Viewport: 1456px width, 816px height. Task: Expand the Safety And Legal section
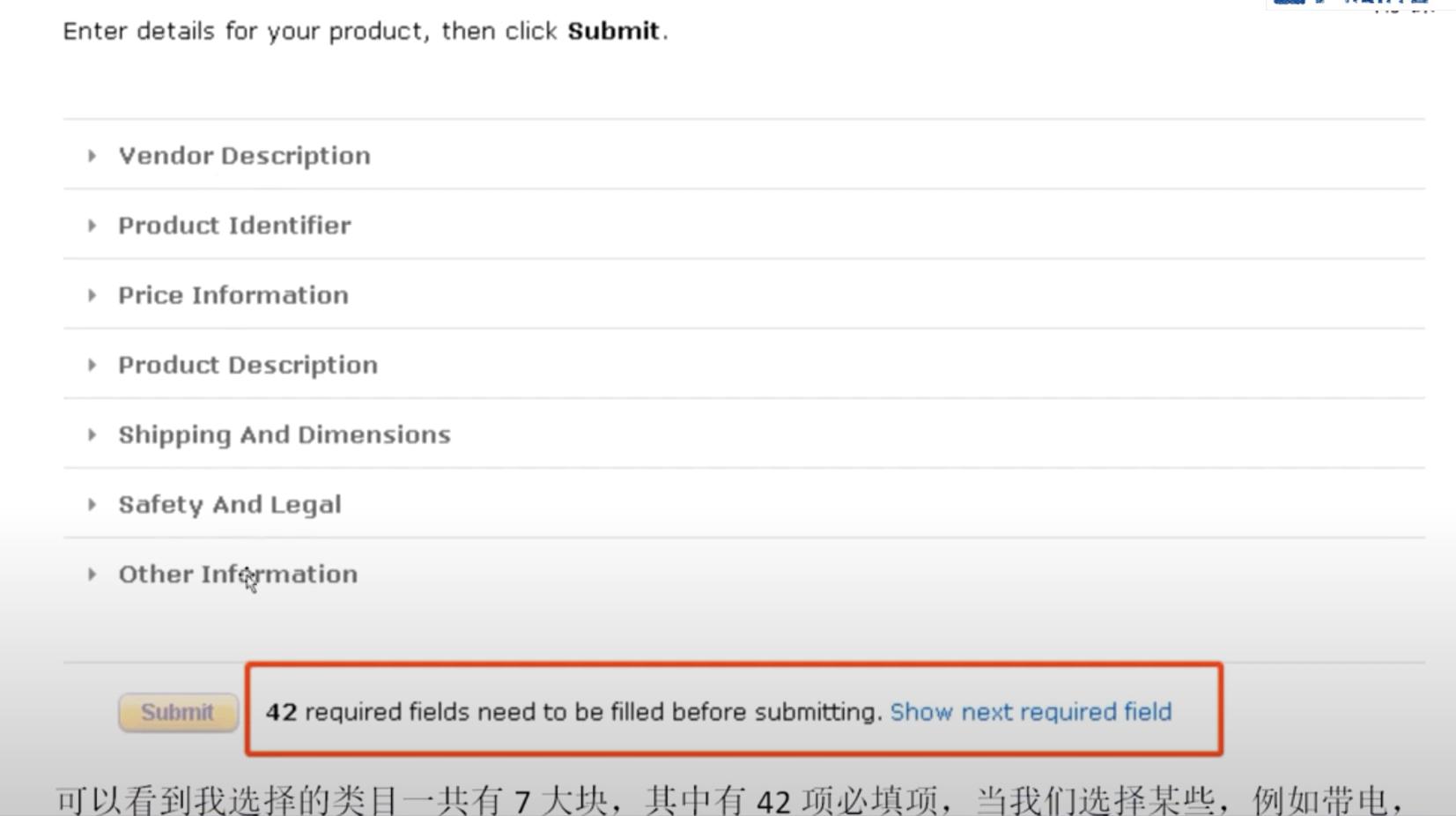[x=230, y=504]
